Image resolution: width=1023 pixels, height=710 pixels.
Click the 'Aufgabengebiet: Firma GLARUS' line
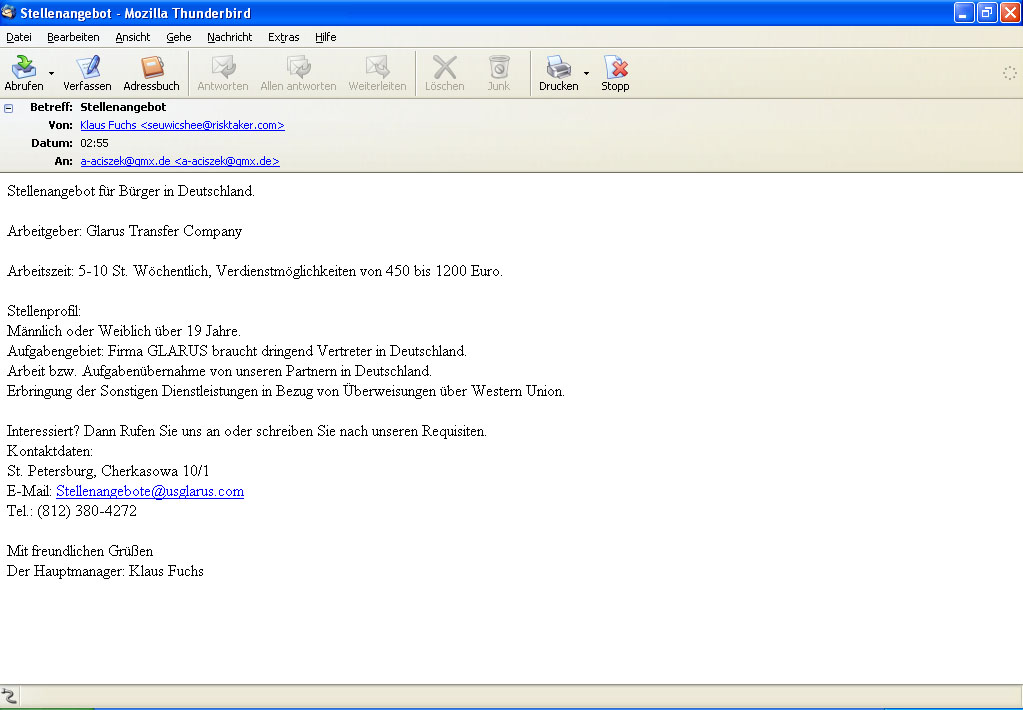coord(237,351)
